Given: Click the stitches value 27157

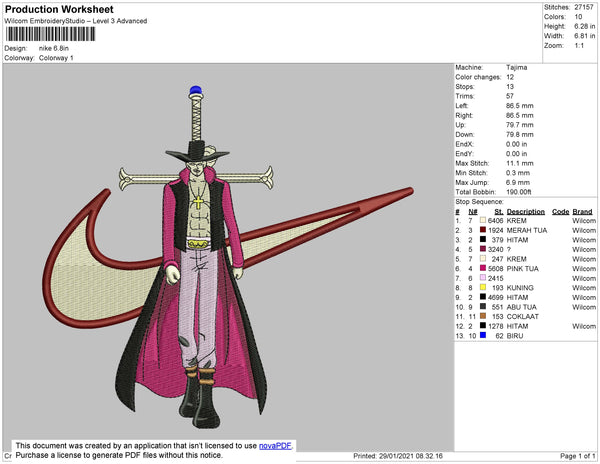Looking at the screenshot, I should (584, 7).
